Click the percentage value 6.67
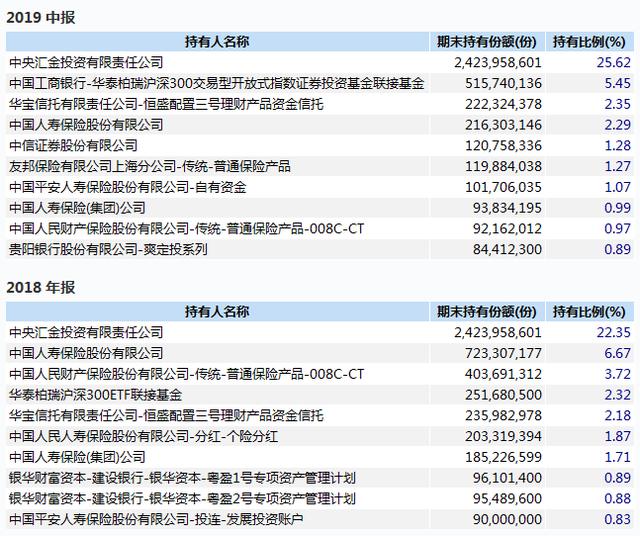The image size is (640, 536). pyautogui.click(x=618, y=354)
